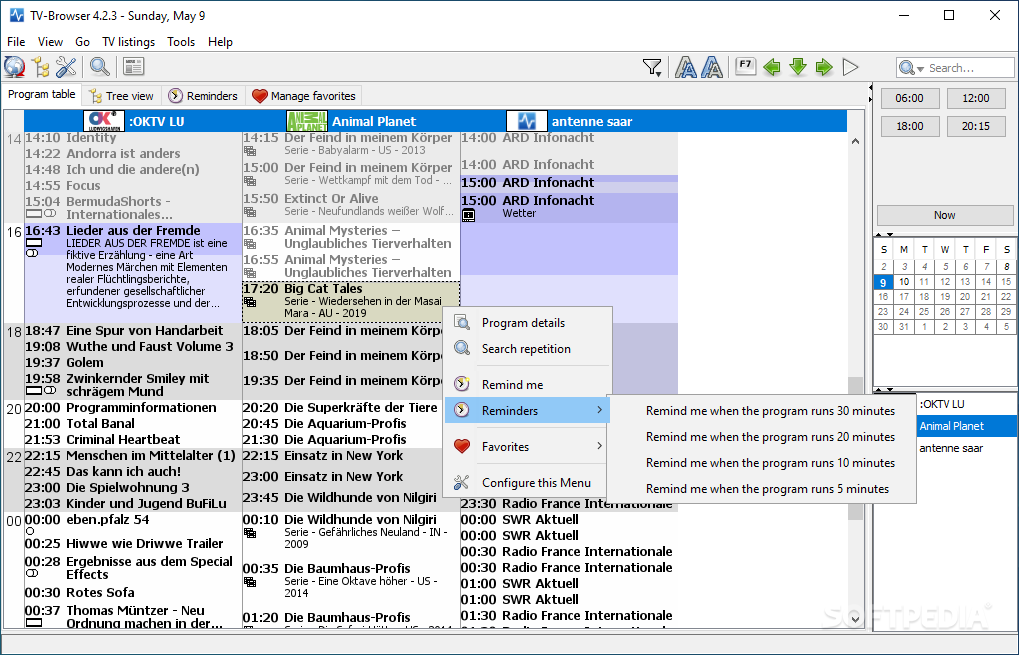Open the TV listings menu
The image size is (1019, 655).
(129, 42)
